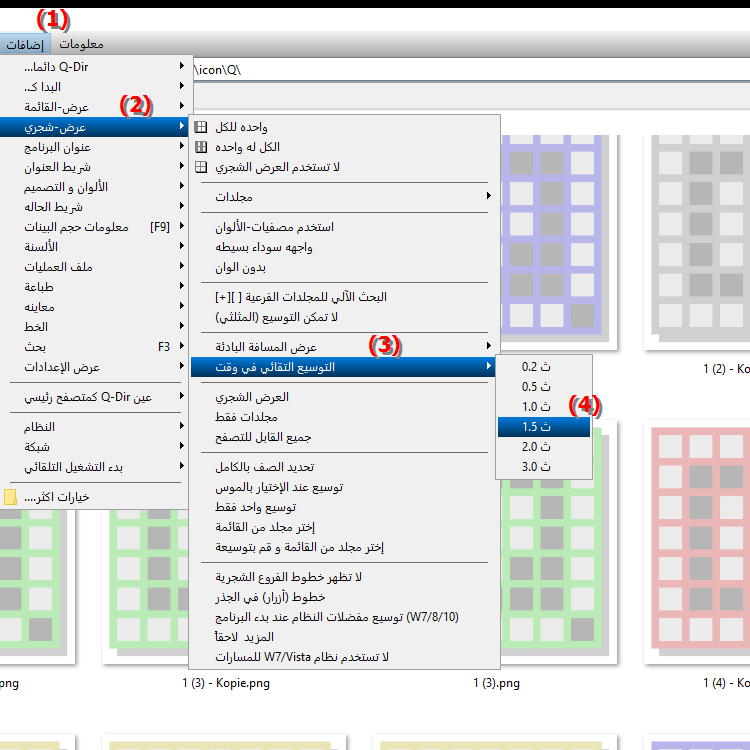Open the 'ملف العمليات' menu entry
This screenshot has height=750, width=750.
pyautogui.click(x=94, y=267)
